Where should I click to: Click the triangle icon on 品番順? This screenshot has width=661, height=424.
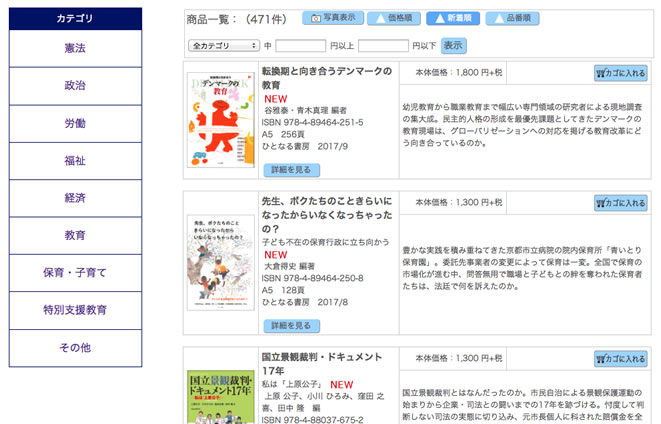tap(499, 18)
